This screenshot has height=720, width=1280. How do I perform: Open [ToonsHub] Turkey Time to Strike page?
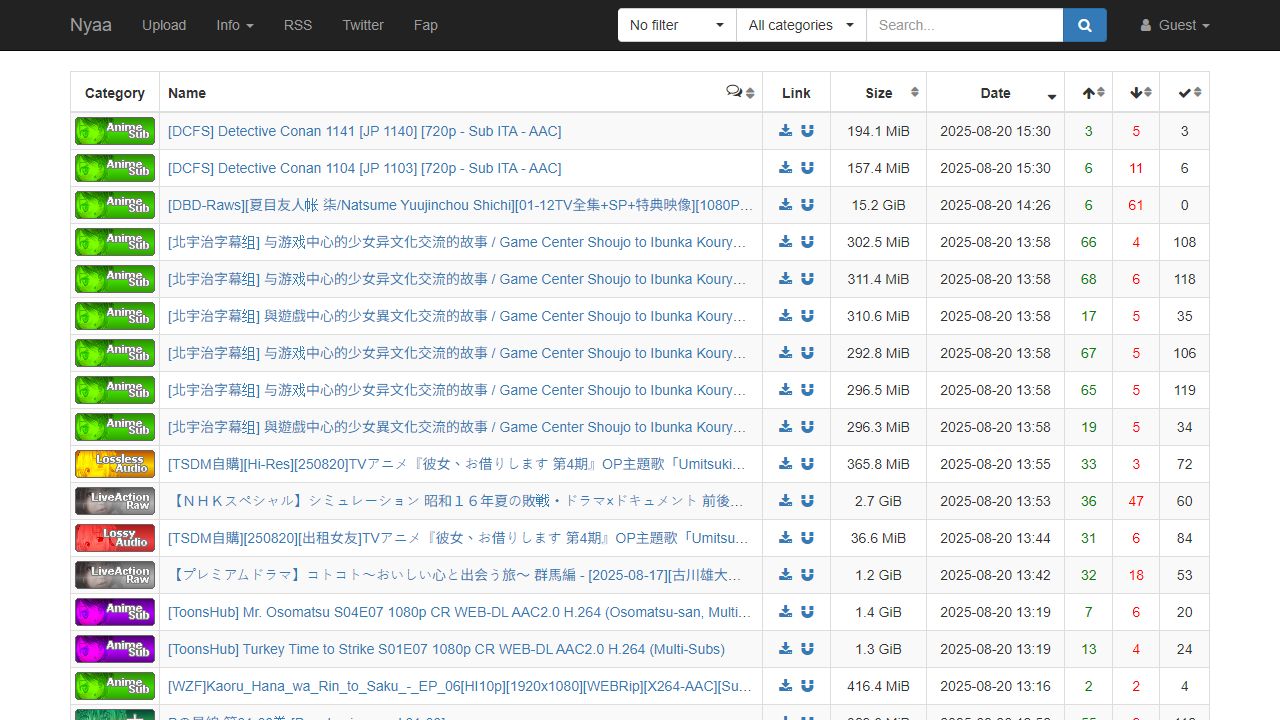446,649
